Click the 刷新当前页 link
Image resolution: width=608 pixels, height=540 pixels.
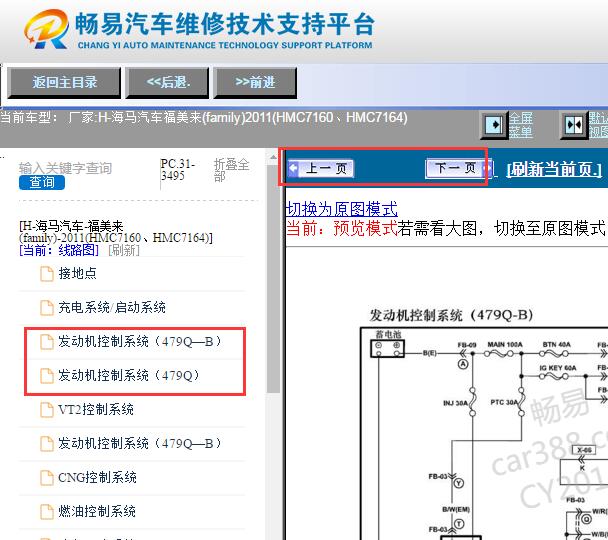(x=554, y=169)
